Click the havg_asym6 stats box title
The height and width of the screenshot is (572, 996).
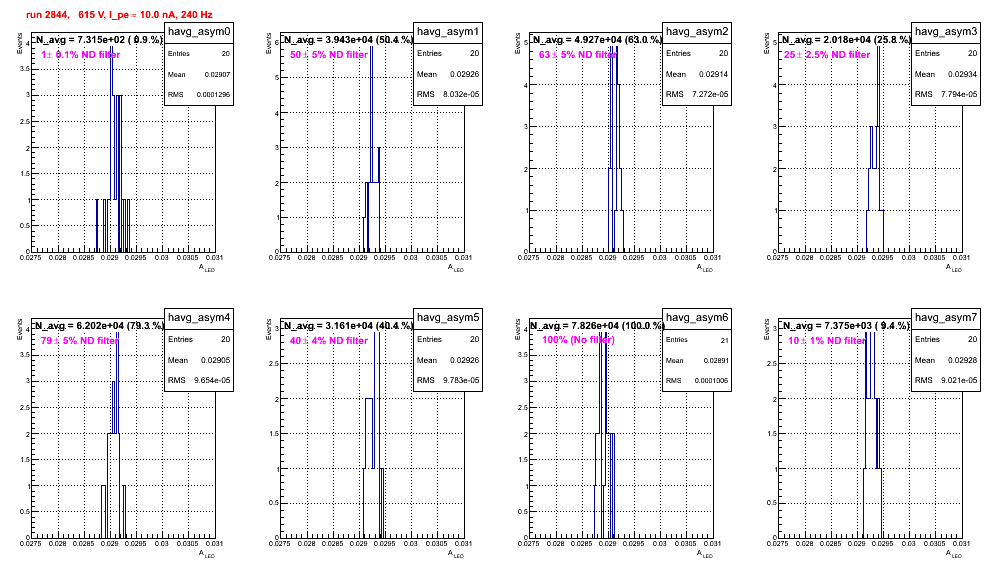(x=697, y=318)
